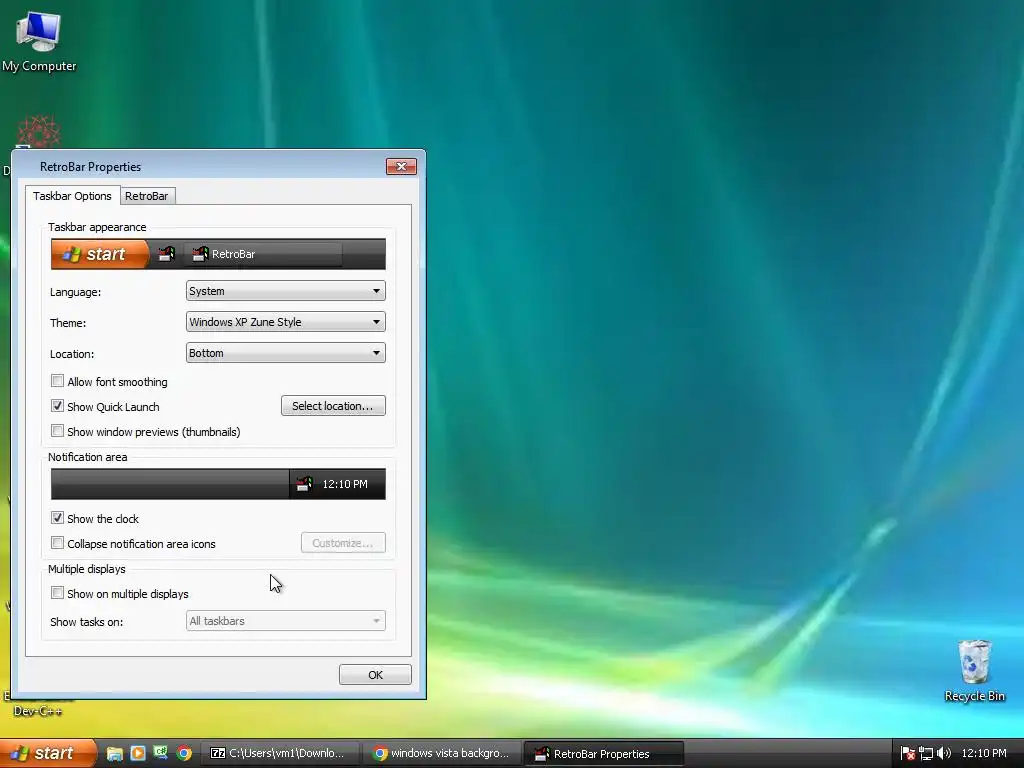Click the taskbar clock showing 12:10 PM
Screen dimensions: 1024x768
[984, 753]
